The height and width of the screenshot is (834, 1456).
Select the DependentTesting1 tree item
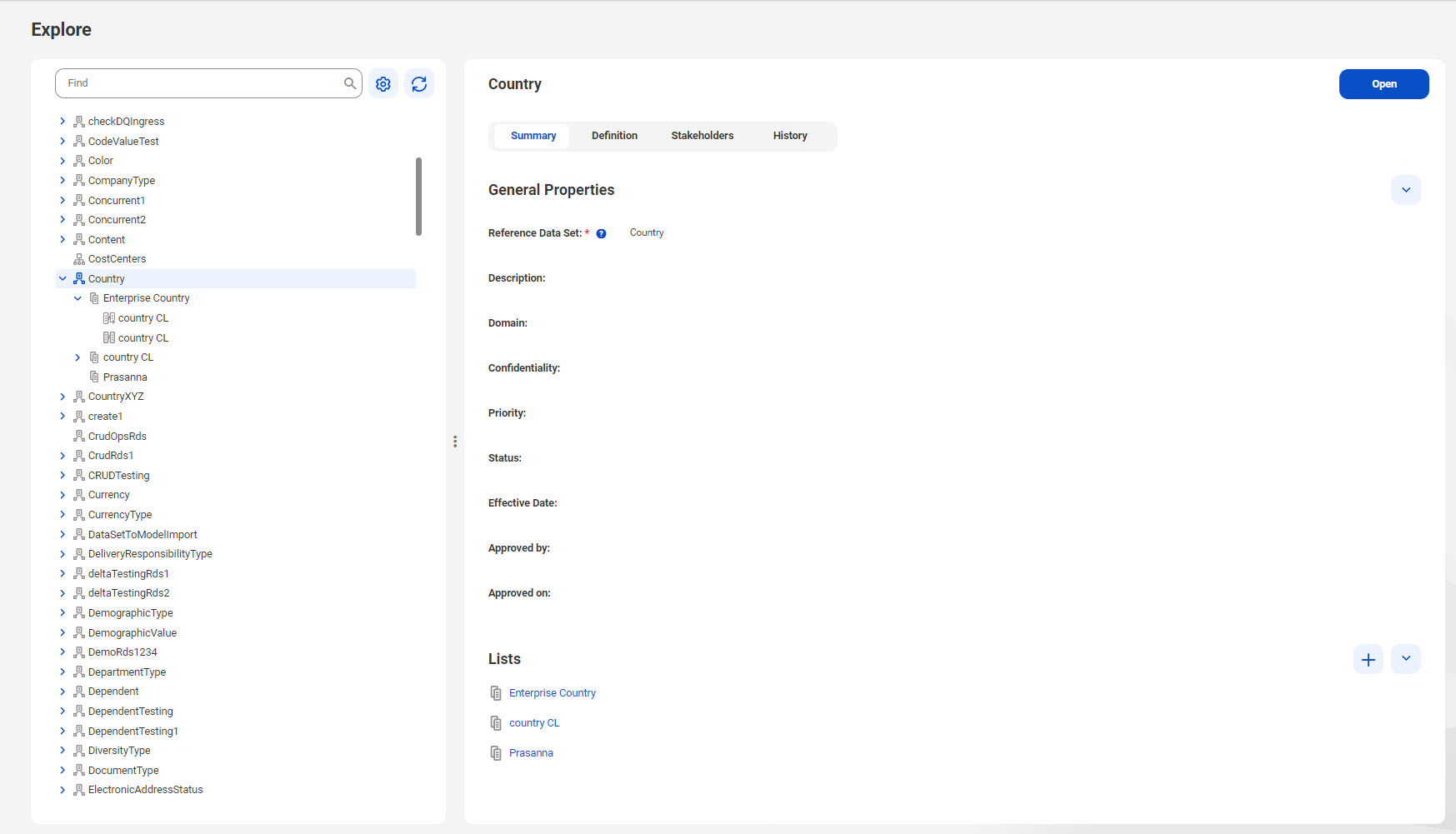[x=133, y=732]
